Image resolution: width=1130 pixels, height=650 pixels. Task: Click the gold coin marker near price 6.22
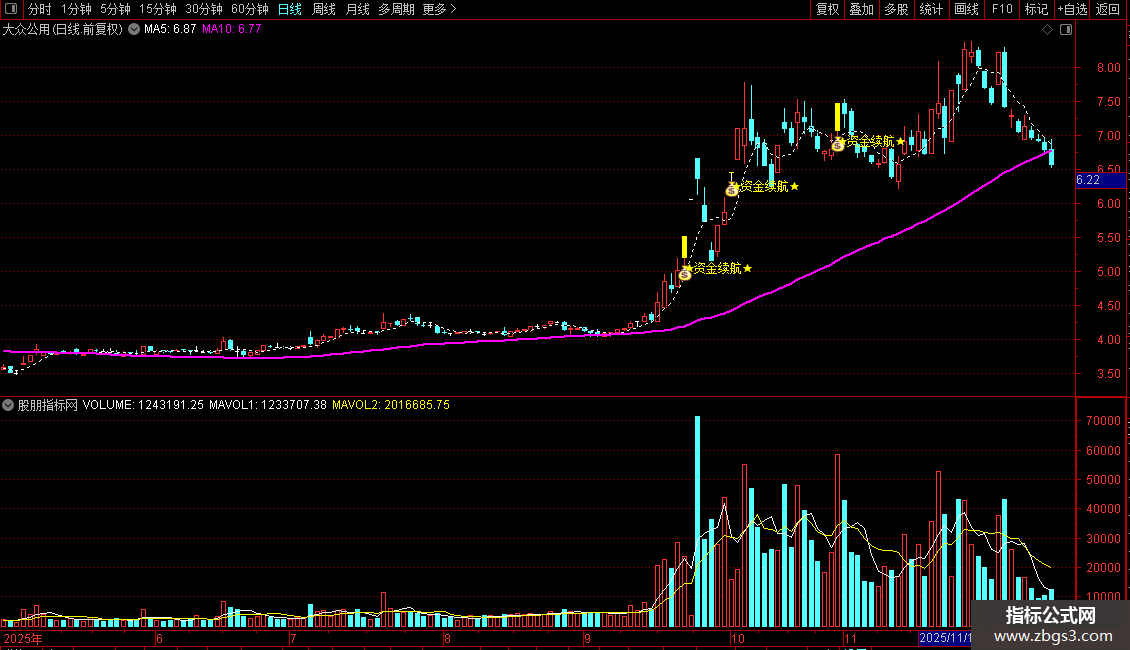coord(731,190)
